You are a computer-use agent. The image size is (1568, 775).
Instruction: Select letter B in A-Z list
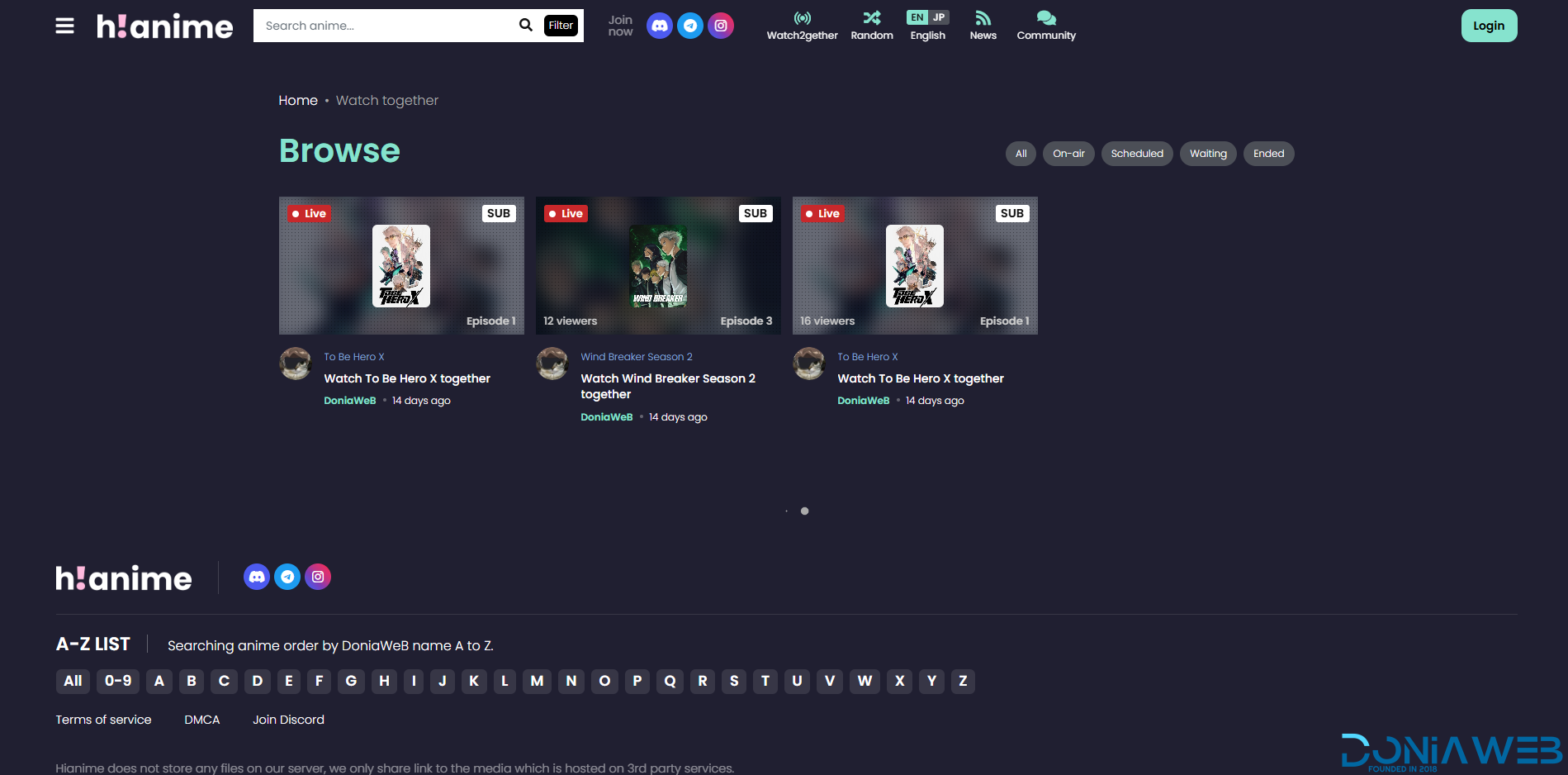pos(192,681)
